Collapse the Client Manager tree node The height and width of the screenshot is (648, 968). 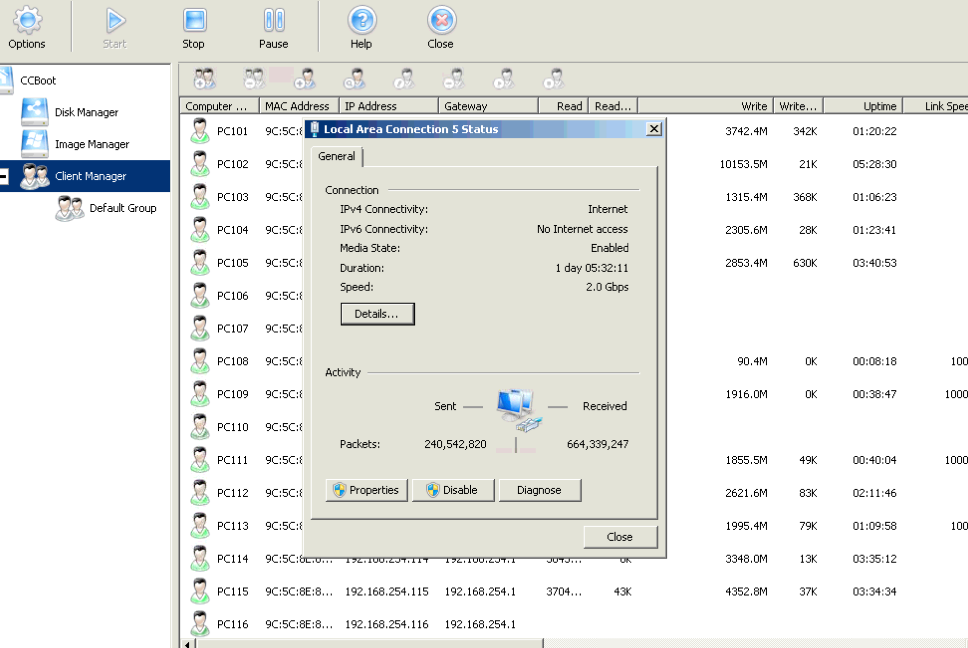pyautogui.click(x=3, y=177)
